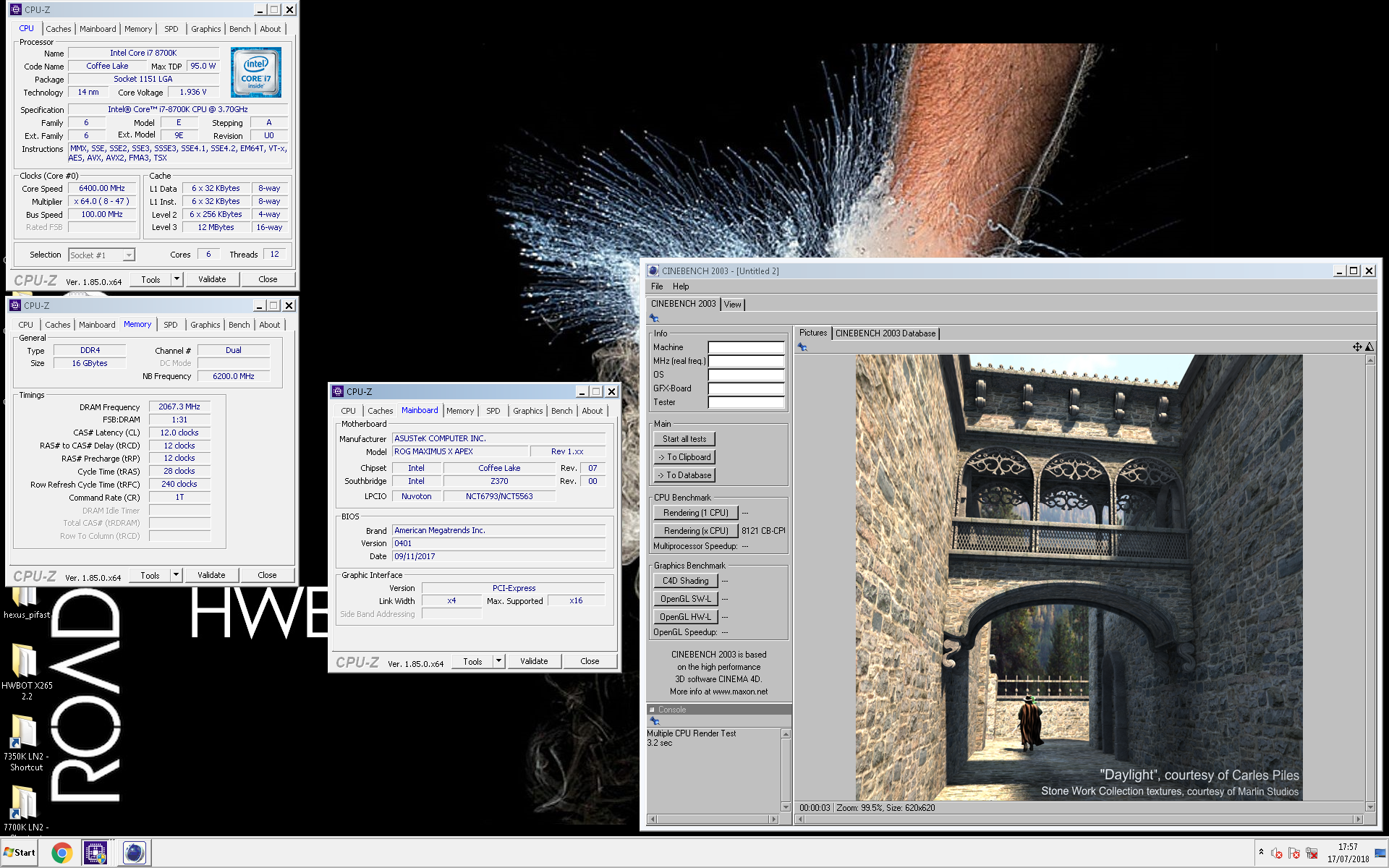The height and width of the screenshot is (868, 1389).
Task: Click the OpenGL HW-L button
Action: tap(686, 617)
